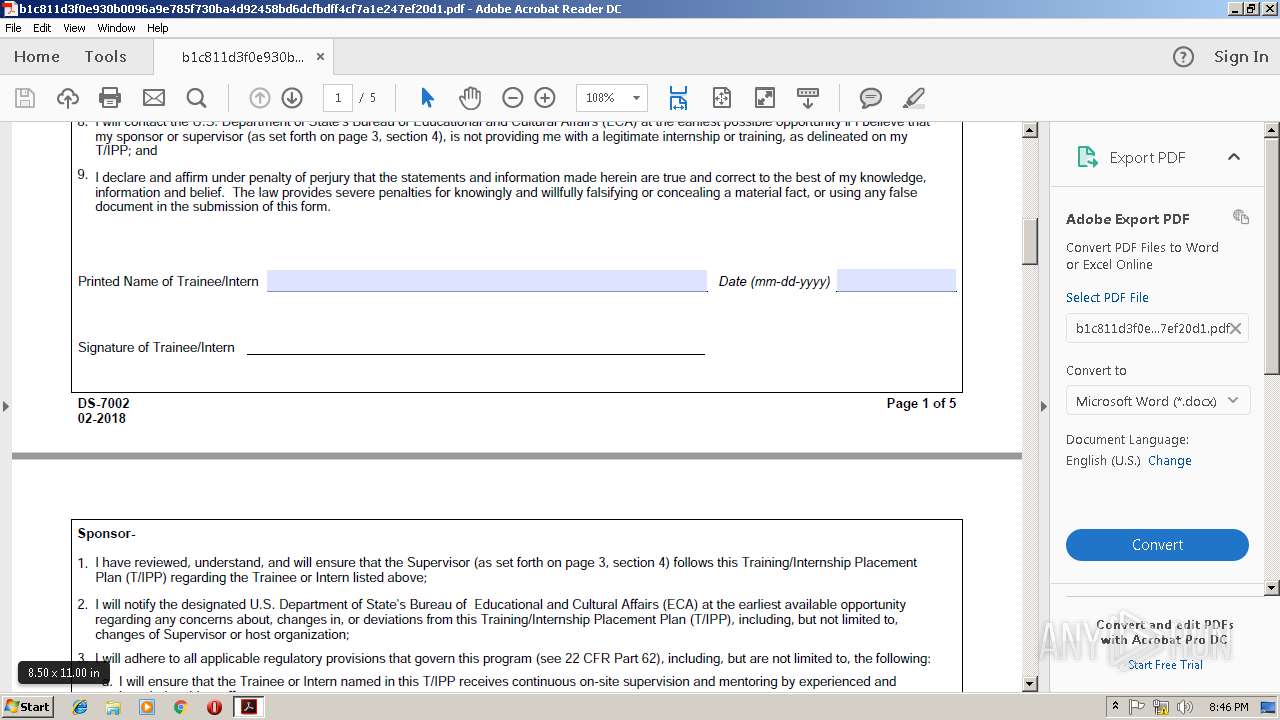Switch to the Home tab
The height and width of the screenshot is (720, 1280).
pos(37,57)
